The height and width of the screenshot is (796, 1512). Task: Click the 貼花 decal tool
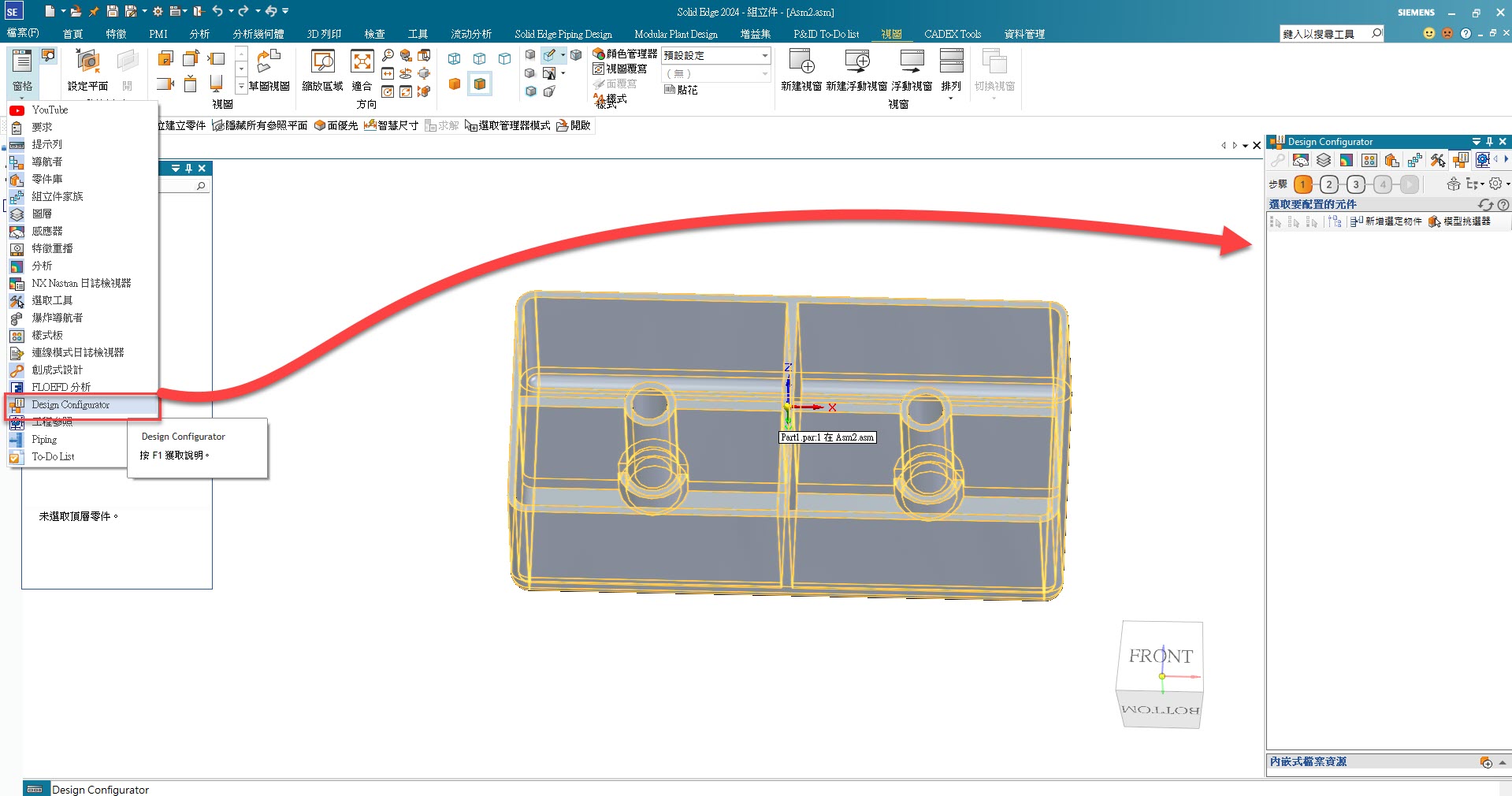click(x=681, y=90)
